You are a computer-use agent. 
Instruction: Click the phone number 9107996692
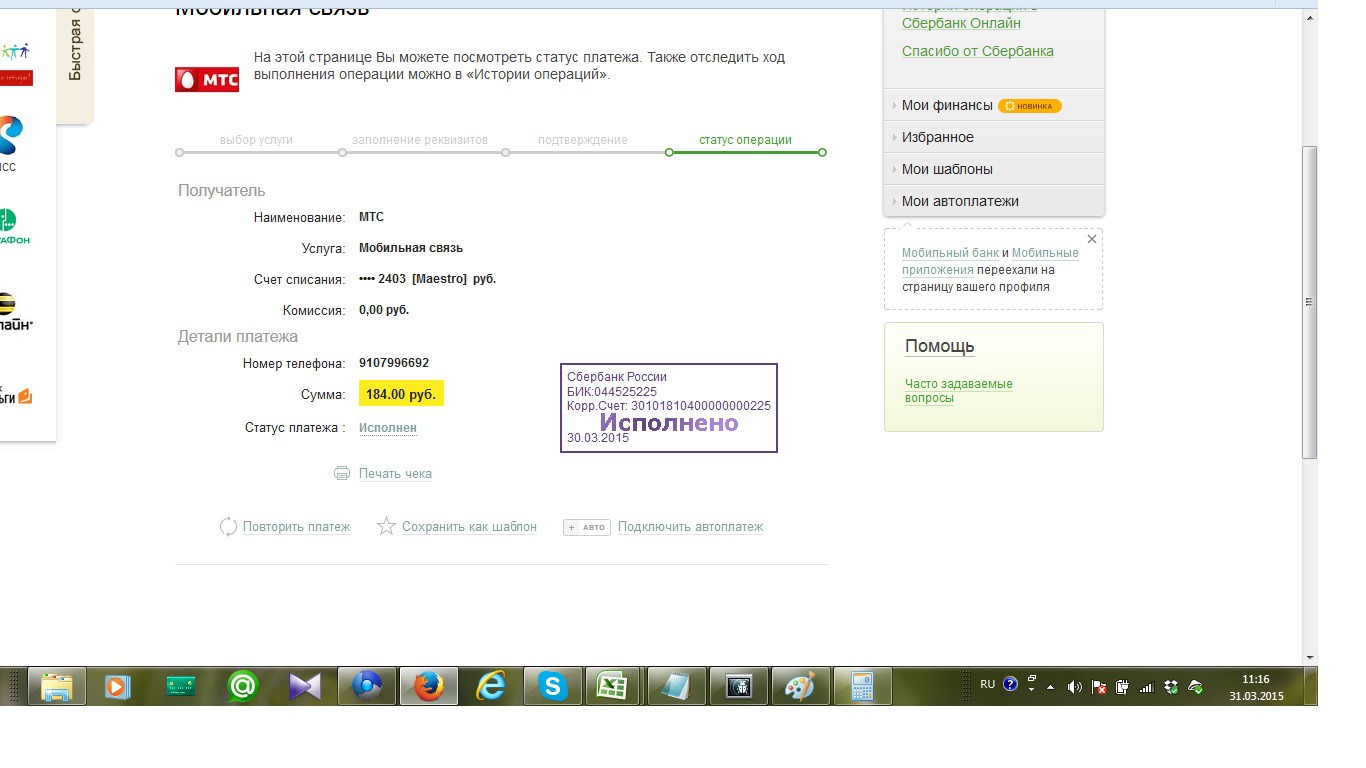394,363
